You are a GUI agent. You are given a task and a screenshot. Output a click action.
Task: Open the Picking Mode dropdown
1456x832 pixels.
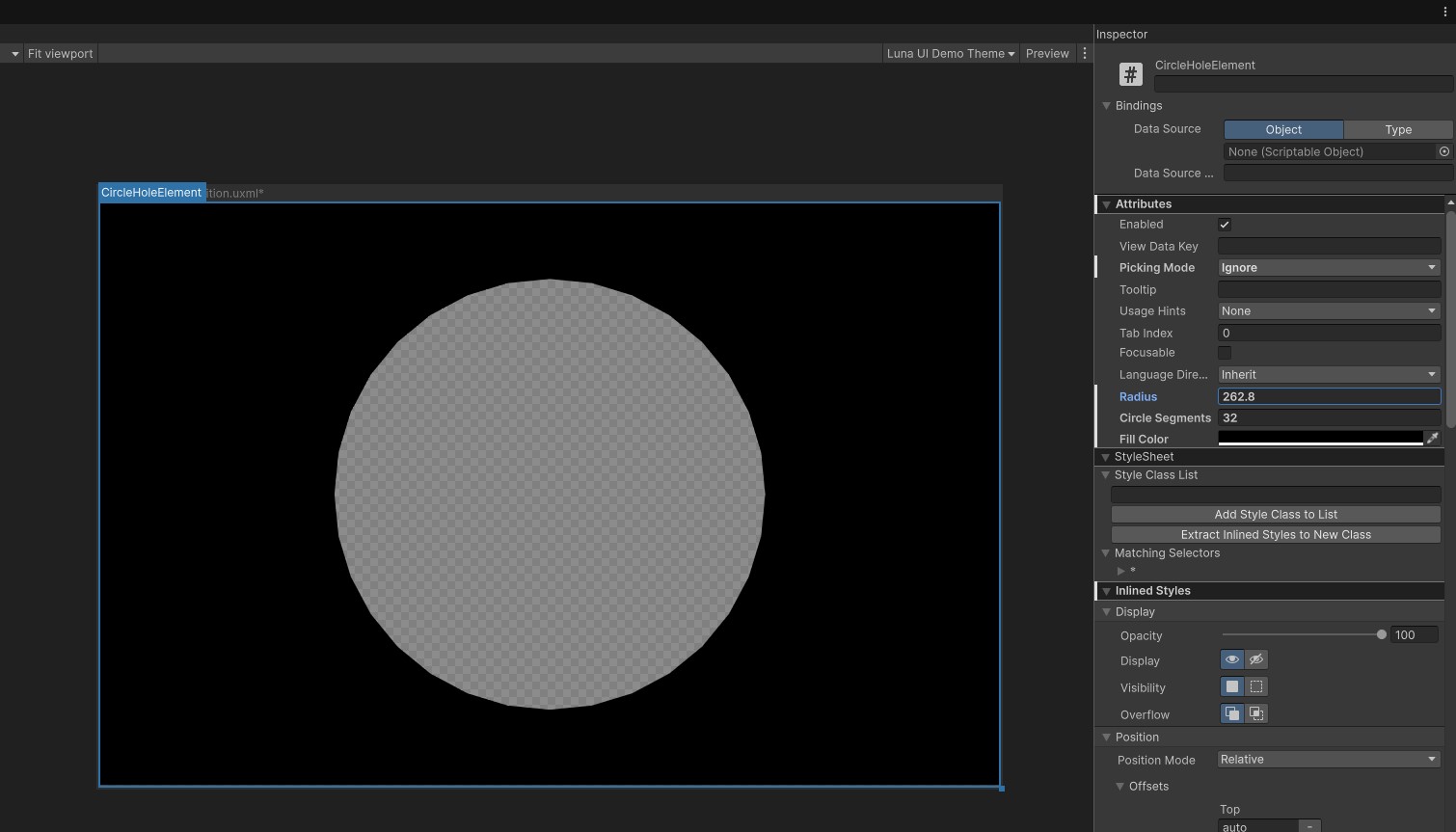(1328, 267)
